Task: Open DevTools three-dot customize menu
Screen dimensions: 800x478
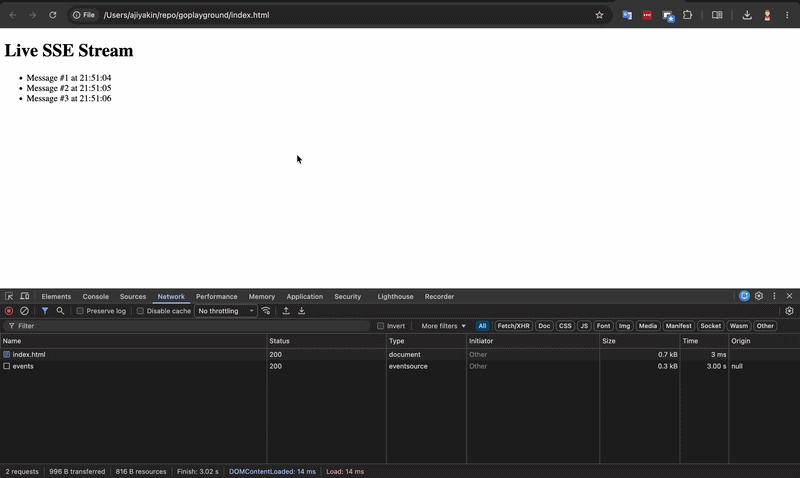Action: click(x=774, y=296)
